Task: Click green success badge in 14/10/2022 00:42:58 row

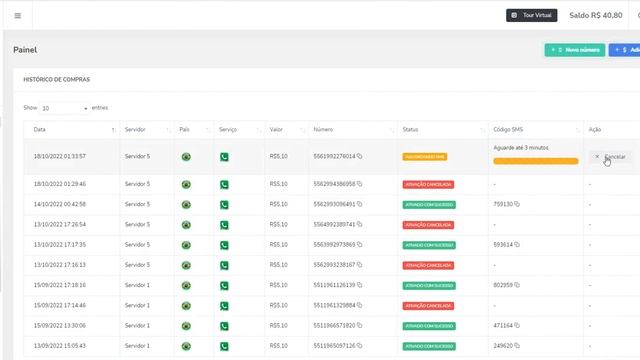Action: point(429,204)
